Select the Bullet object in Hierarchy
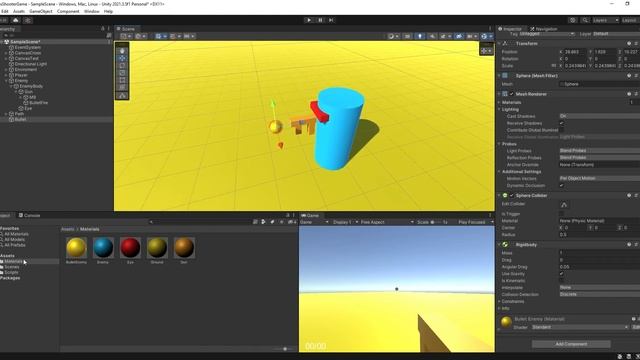 [x=20, y=120]
